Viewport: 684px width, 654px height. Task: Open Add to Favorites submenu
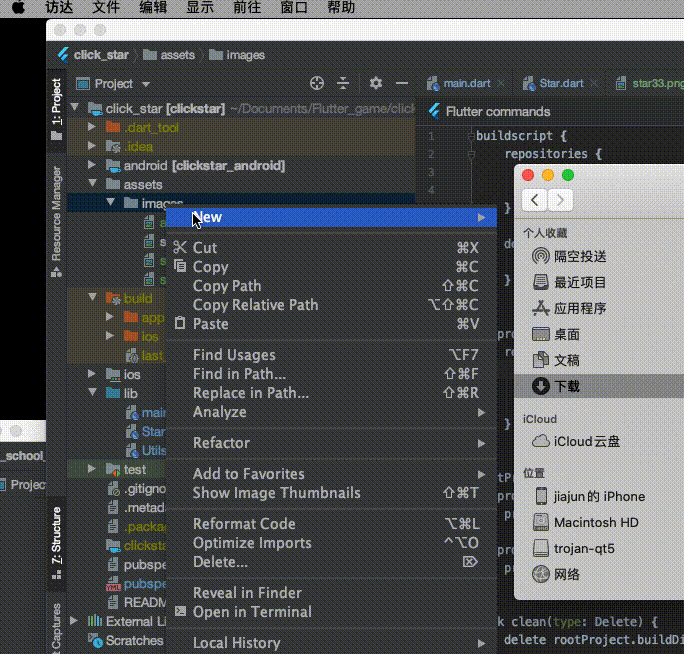pos(331,474)
